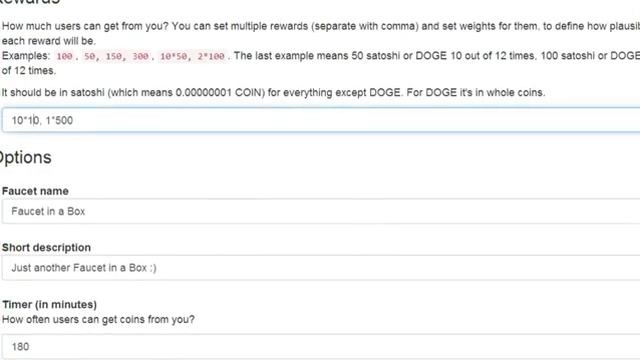Select the Short description input box

[321, 268]
